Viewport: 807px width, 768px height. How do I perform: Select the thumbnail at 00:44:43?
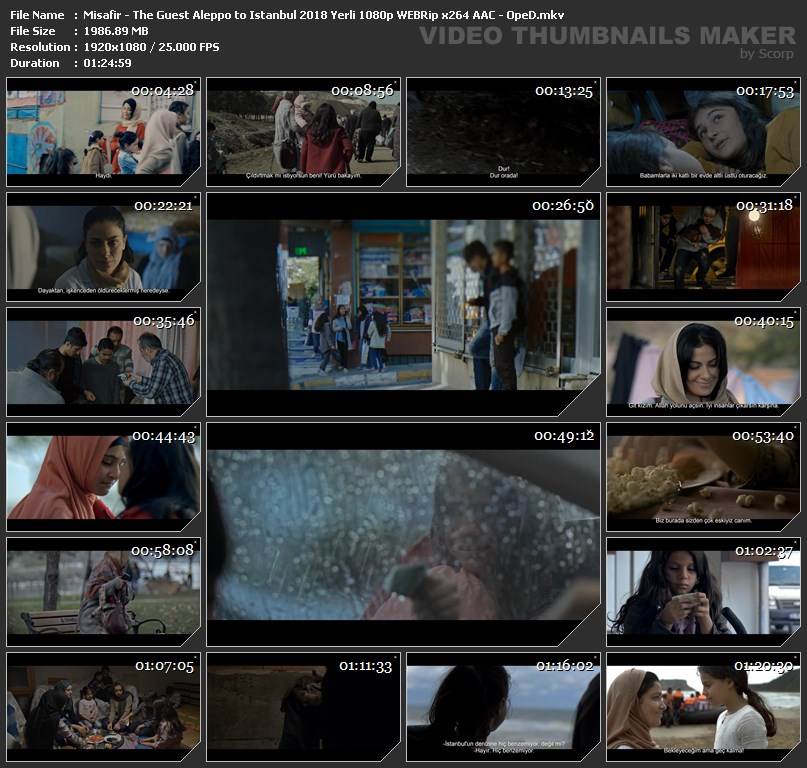[x=103, y=477]
